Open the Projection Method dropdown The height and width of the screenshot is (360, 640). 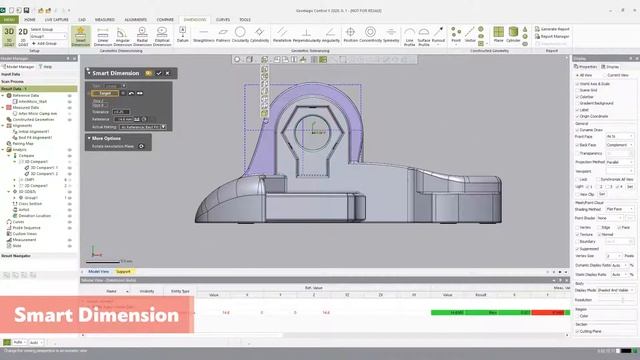click(620, 162)
